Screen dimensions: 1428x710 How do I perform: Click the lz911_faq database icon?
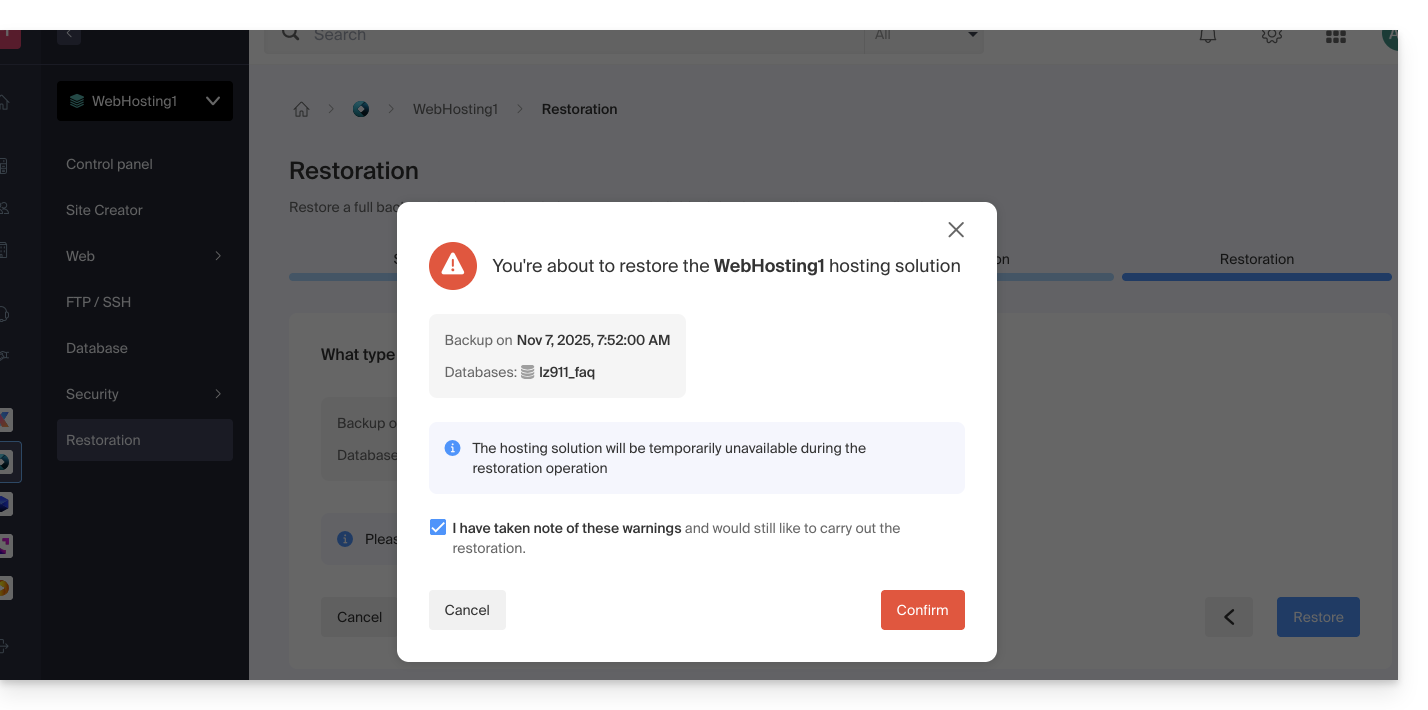click(528, 372)
